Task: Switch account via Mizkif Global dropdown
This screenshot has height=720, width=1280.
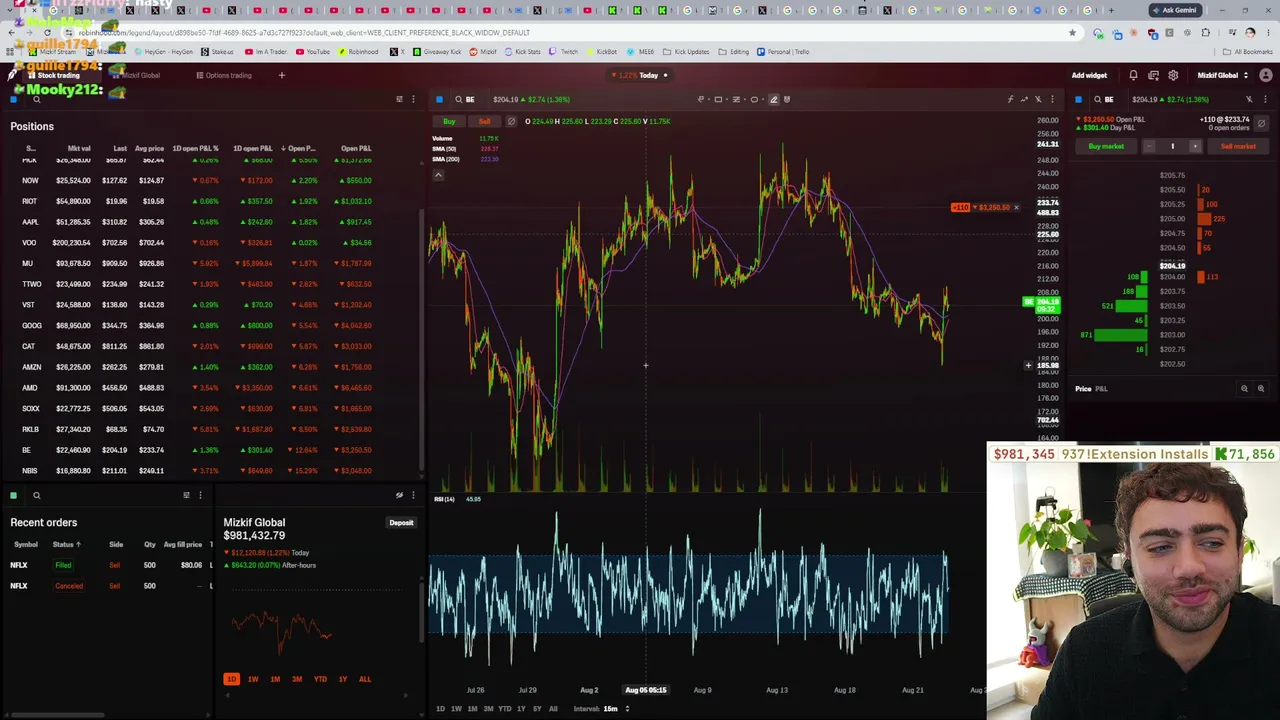Action: (x=1221, y=75)
